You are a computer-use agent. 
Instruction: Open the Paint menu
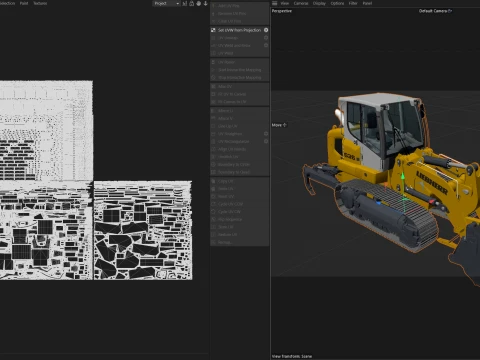pyautogui.click(x=24, y=3)
